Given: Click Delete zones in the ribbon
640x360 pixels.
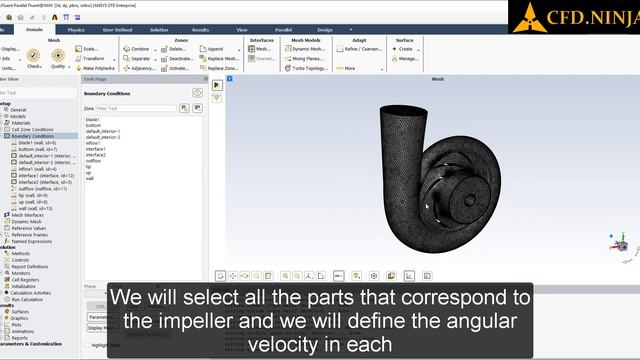Looking at the screenshot, I should point(174,49).
